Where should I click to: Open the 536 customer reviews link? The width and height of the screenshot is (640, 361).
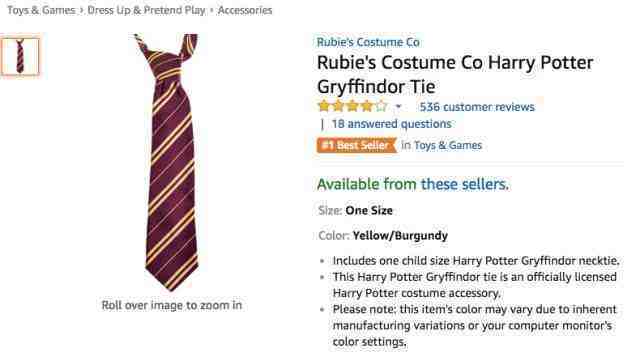(x=477, y=107)
